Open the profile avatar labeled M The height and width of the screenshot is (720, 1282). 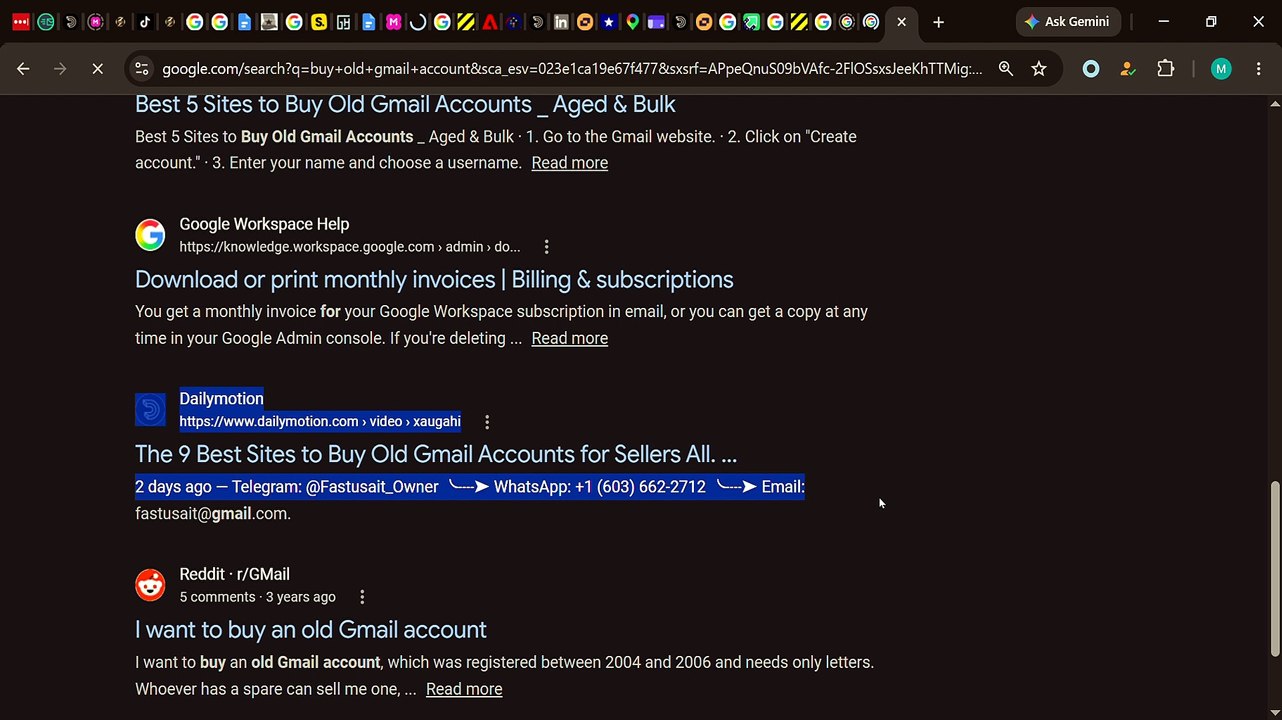point(1220,69)
